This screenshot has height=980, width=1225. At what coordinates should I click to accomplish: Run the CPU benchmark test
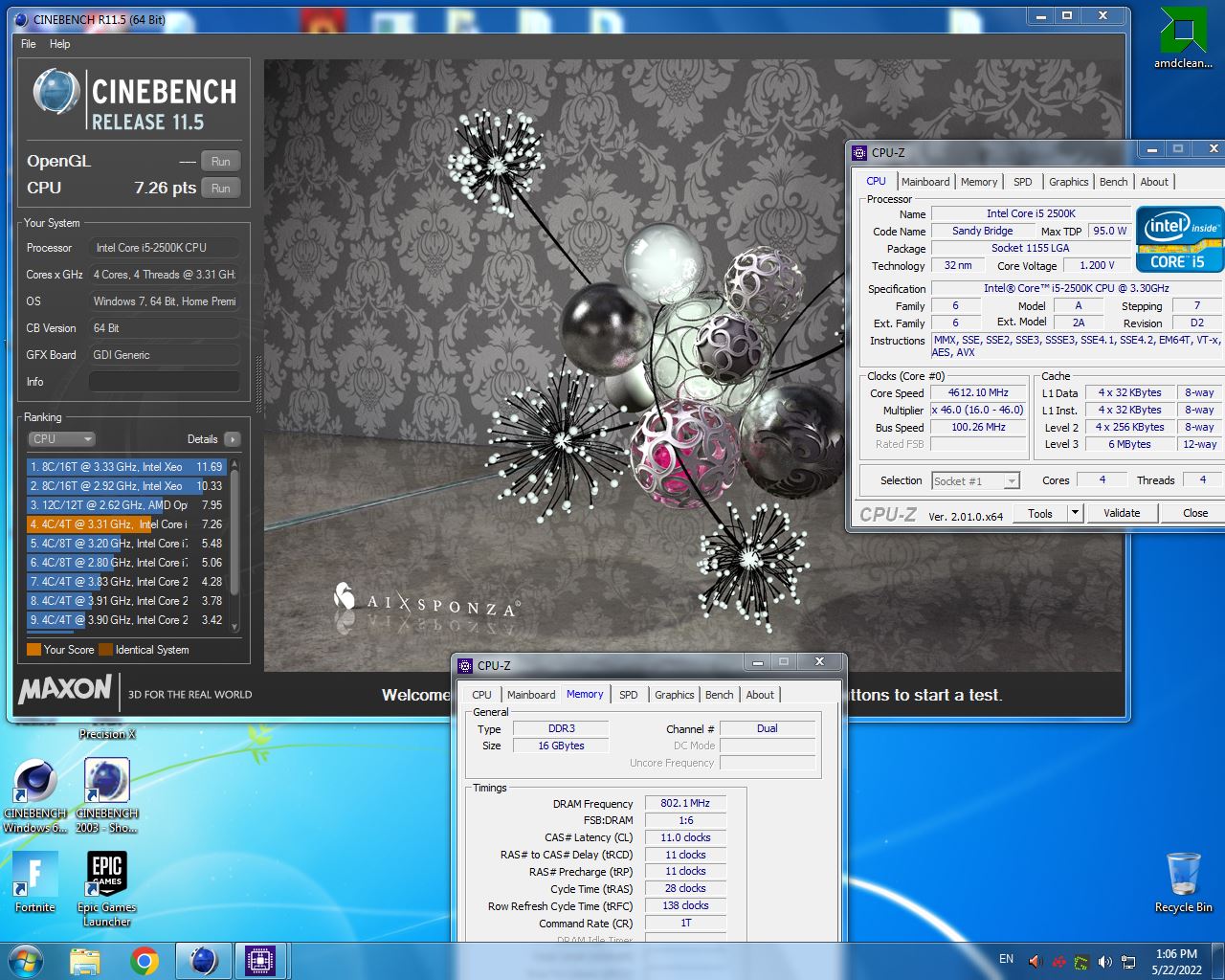tap(221, 189)
